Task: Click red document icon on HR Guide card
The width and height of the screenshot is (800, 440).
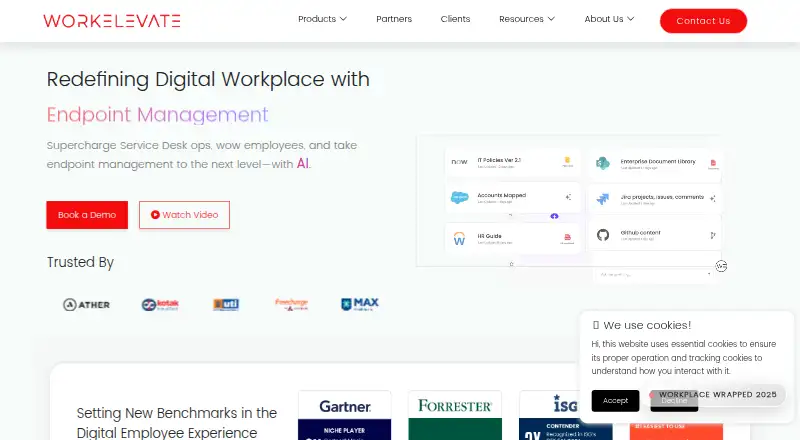Action: coord(567,238)
